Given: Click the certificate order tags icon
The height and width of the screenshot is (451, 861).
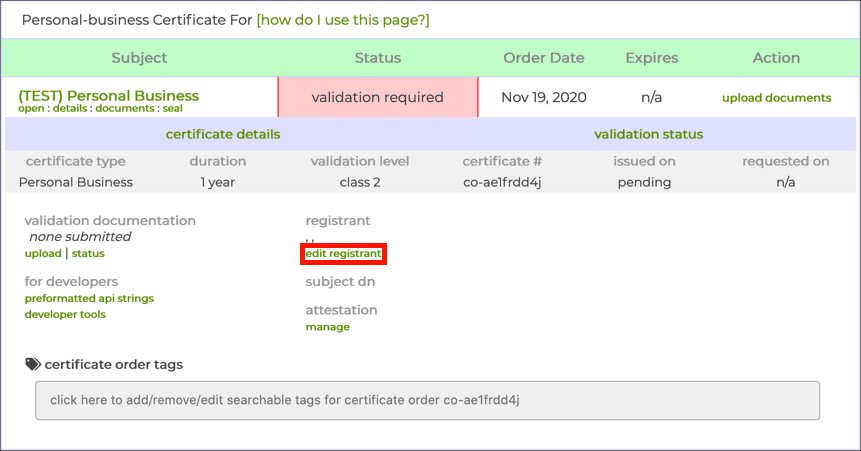Looking at the screenshot, I should tap(32, 365).
